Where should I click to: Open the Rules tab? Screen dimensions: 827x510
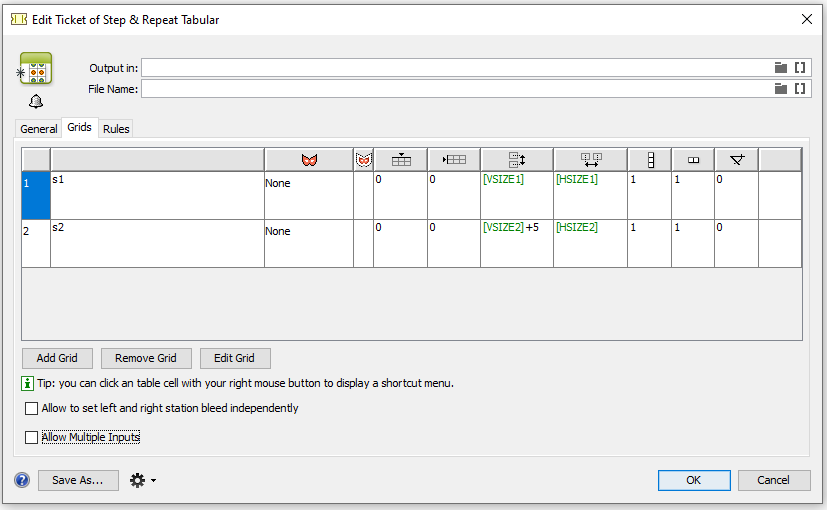tap(116, 129)
